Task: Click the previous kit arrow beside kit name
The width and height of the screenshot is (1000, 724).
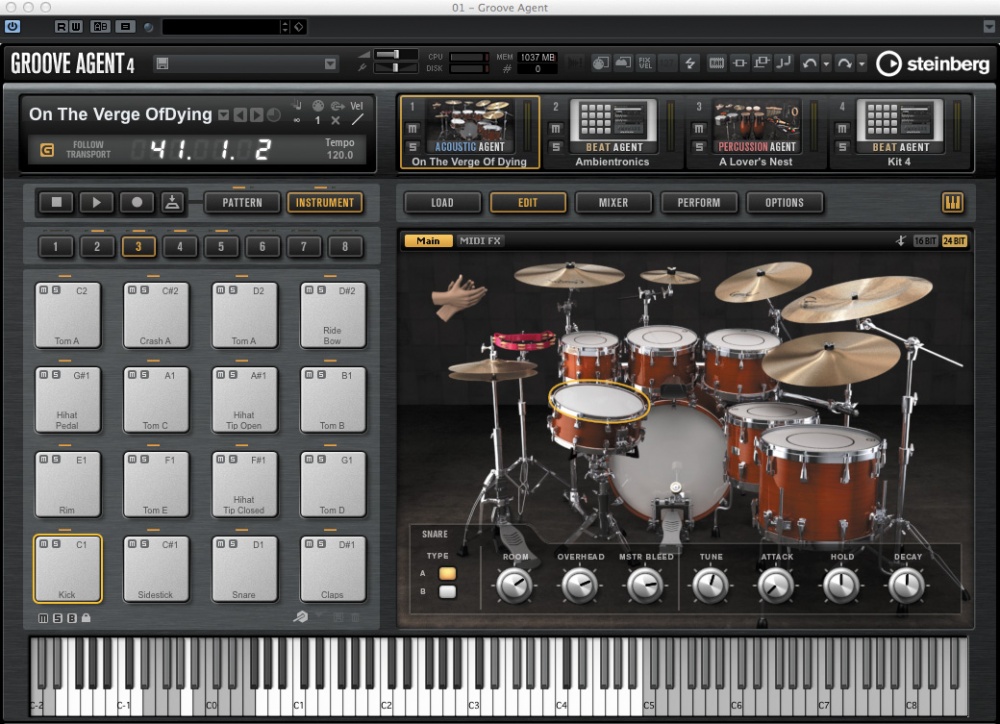Action: [240, 115]
